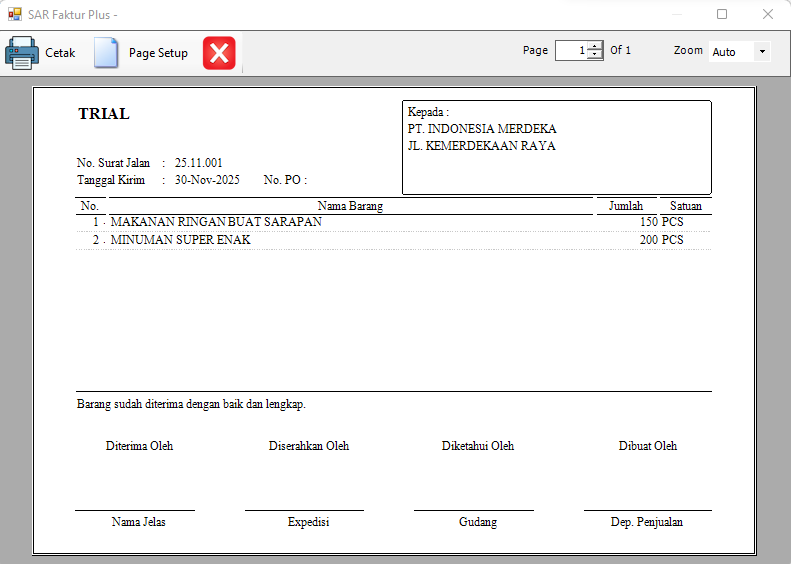
Task: Click the Jumlah column header
Action: point(626,206)
